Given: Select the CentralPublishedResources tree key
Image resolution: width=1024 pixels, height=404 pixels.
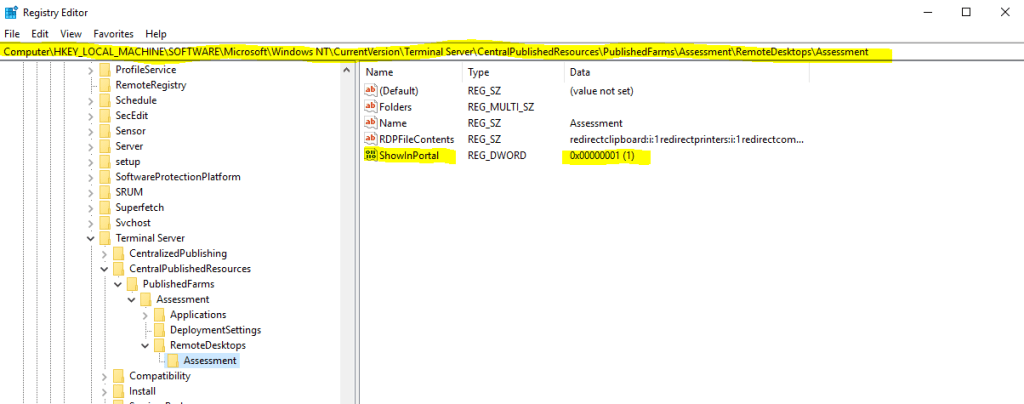Looking at the screenshot, I should 190,269.
